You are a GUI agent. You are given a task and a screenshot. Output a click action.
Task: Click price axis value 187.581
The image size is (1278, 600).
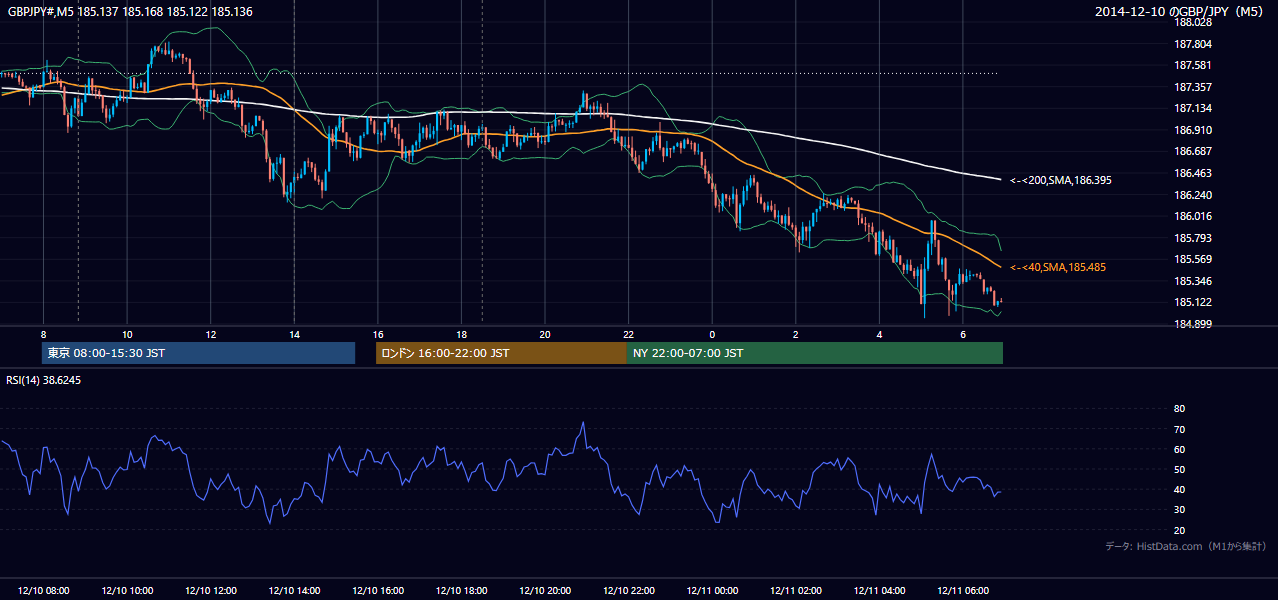click(1193, 66)
